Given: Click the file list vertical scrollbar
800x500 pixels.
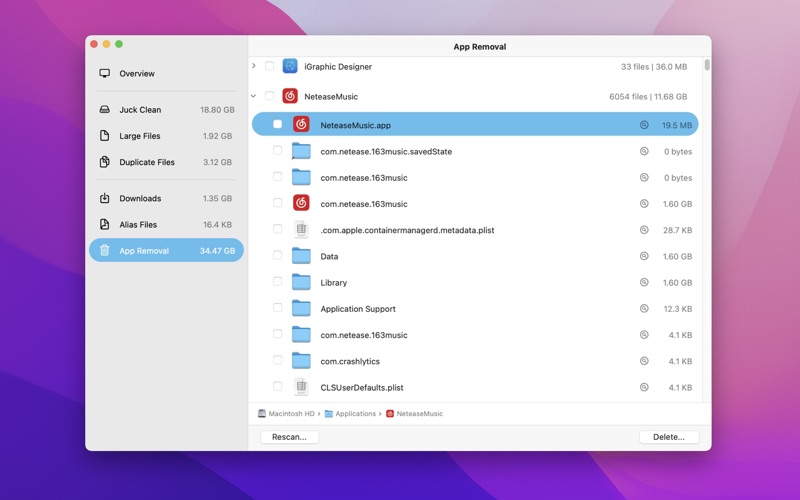Looking at the screenshot, I should pyautogui.click(x=707, y=66).
